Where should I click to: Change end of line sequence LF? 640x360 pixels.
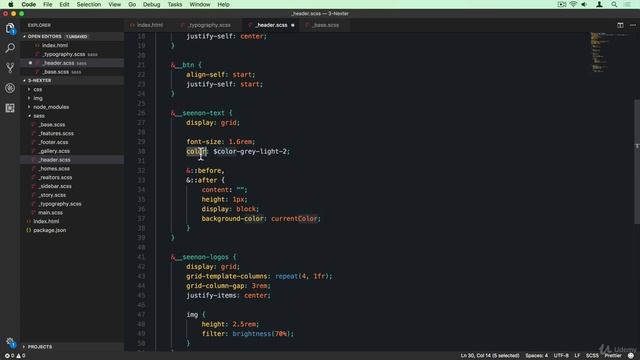coord(577,356)
